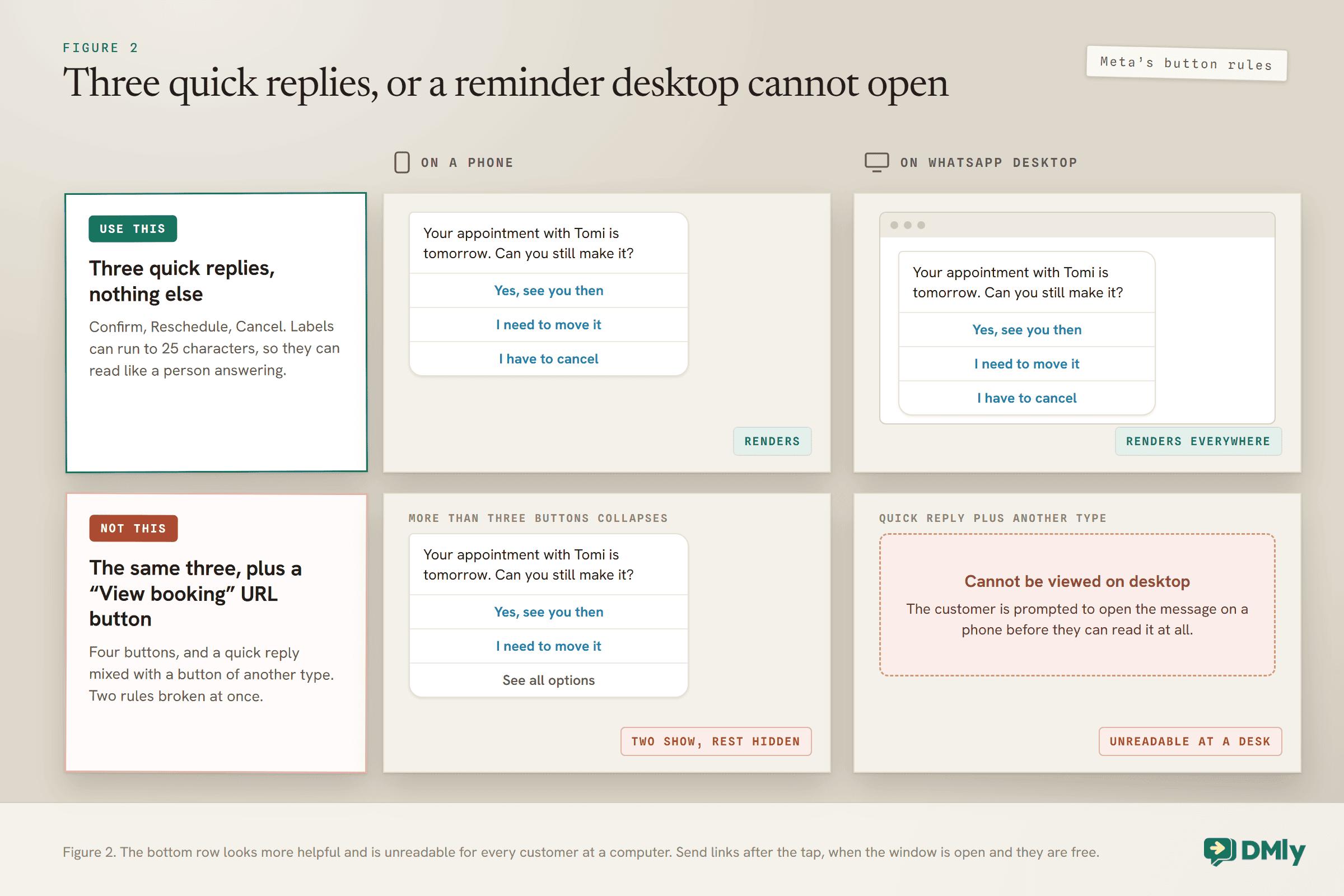Select 'I have to cancel' on desktop
Screen dimensions: 1344x896
(x=1027, y=398)
